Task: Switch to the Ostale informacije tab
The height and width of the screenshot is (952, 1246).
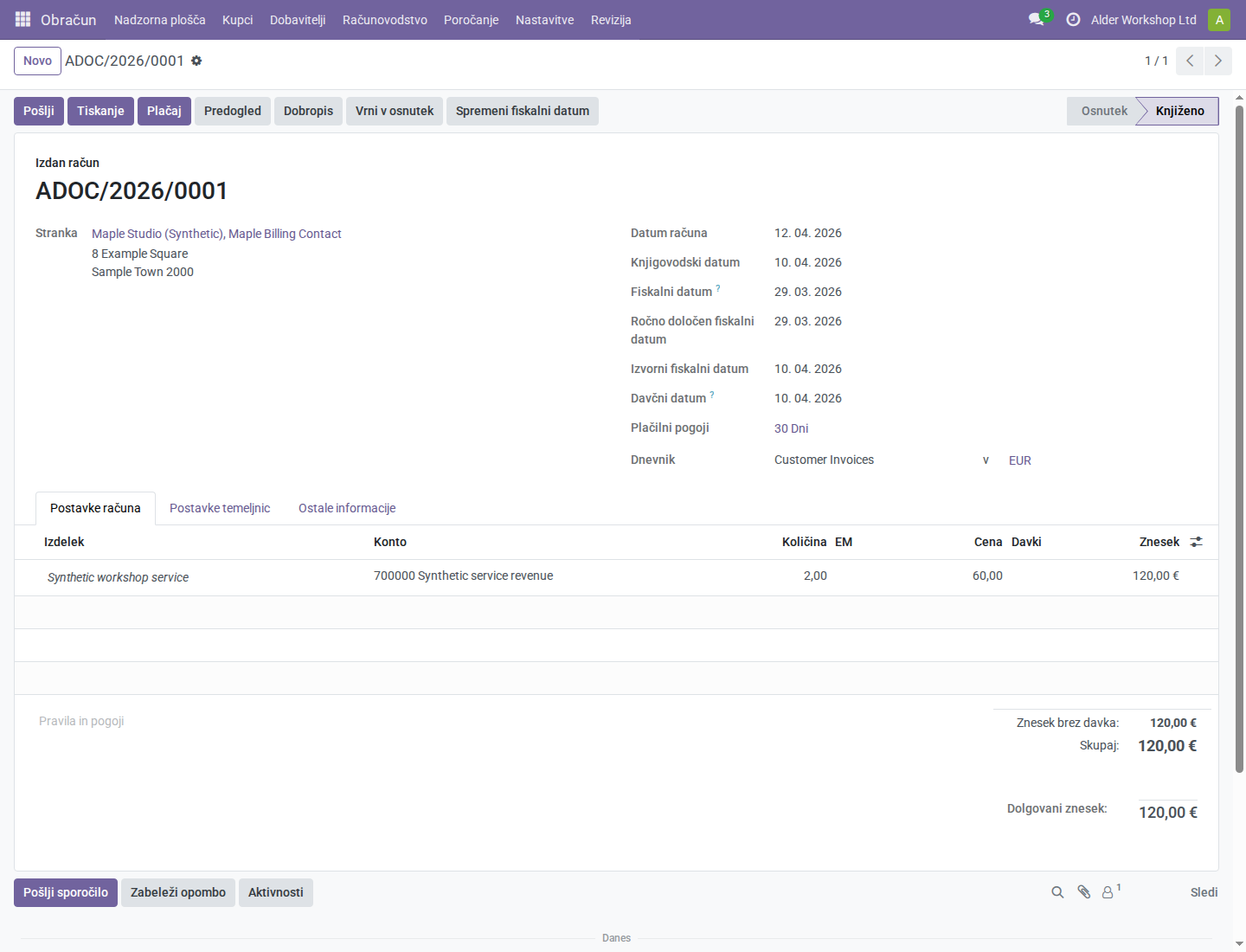Action: click(347, 508)
